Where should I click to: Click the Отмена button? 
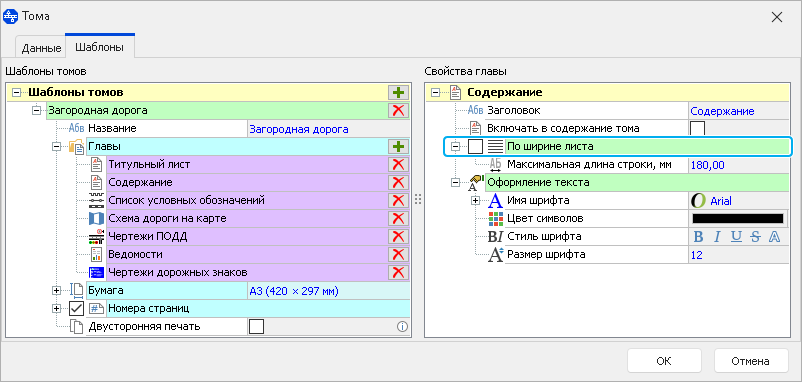pyautogui.click(x=750, y=361)
